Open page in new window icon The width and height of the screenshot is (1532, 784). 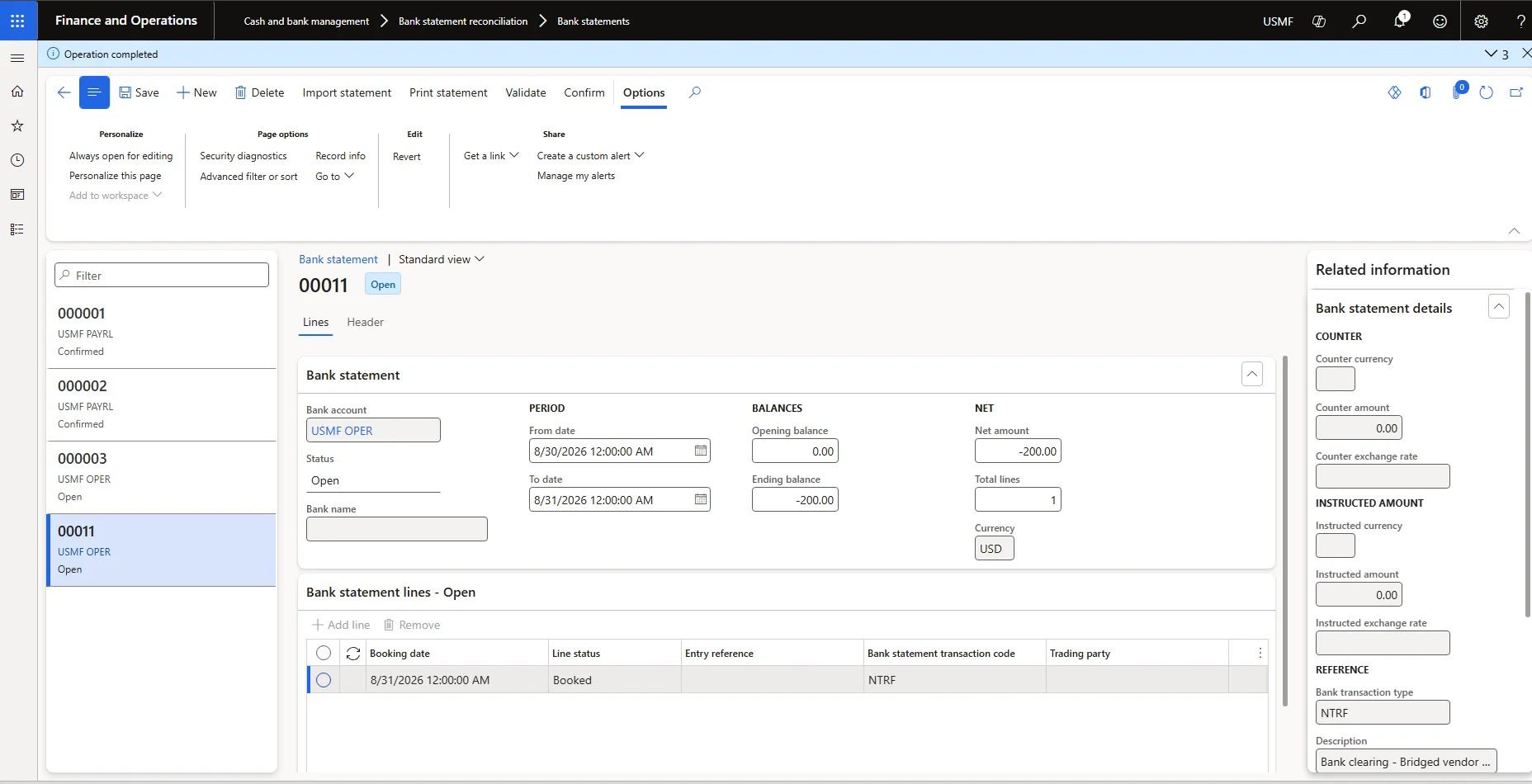pos(1516,92)
